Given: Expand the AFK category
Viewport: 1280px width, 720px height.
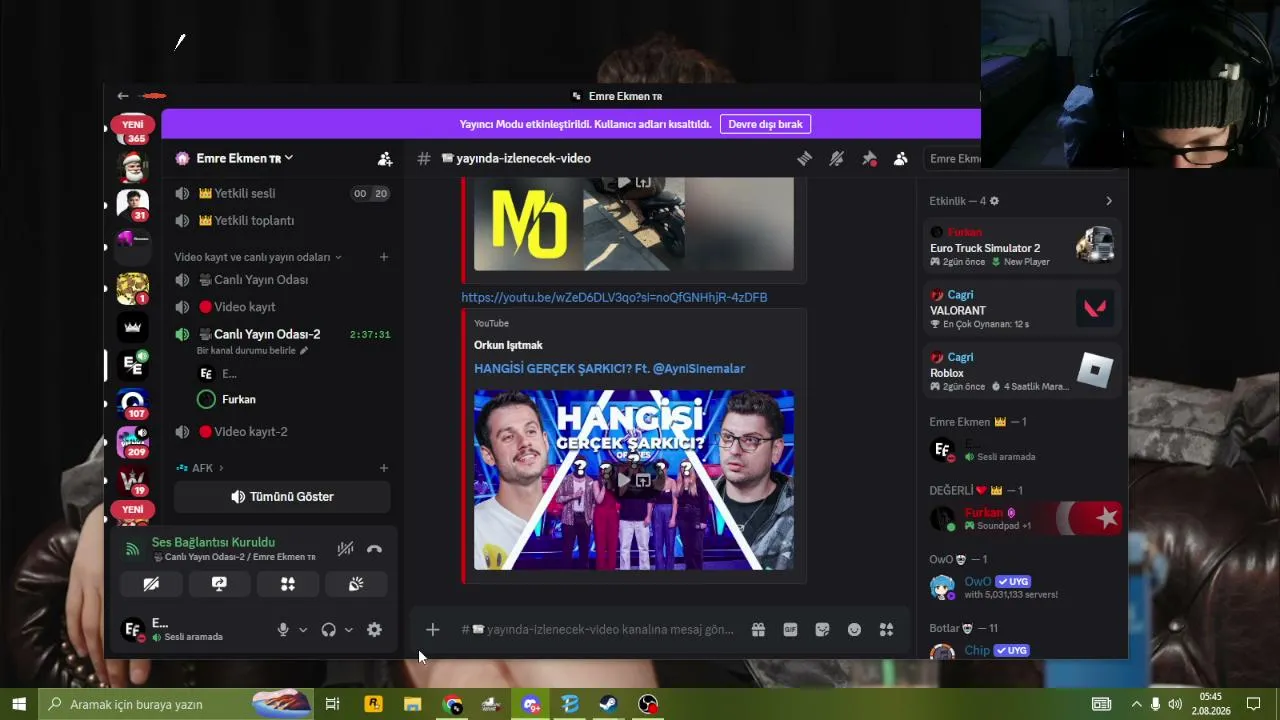Looking at the screenshot, I should 200,468.
